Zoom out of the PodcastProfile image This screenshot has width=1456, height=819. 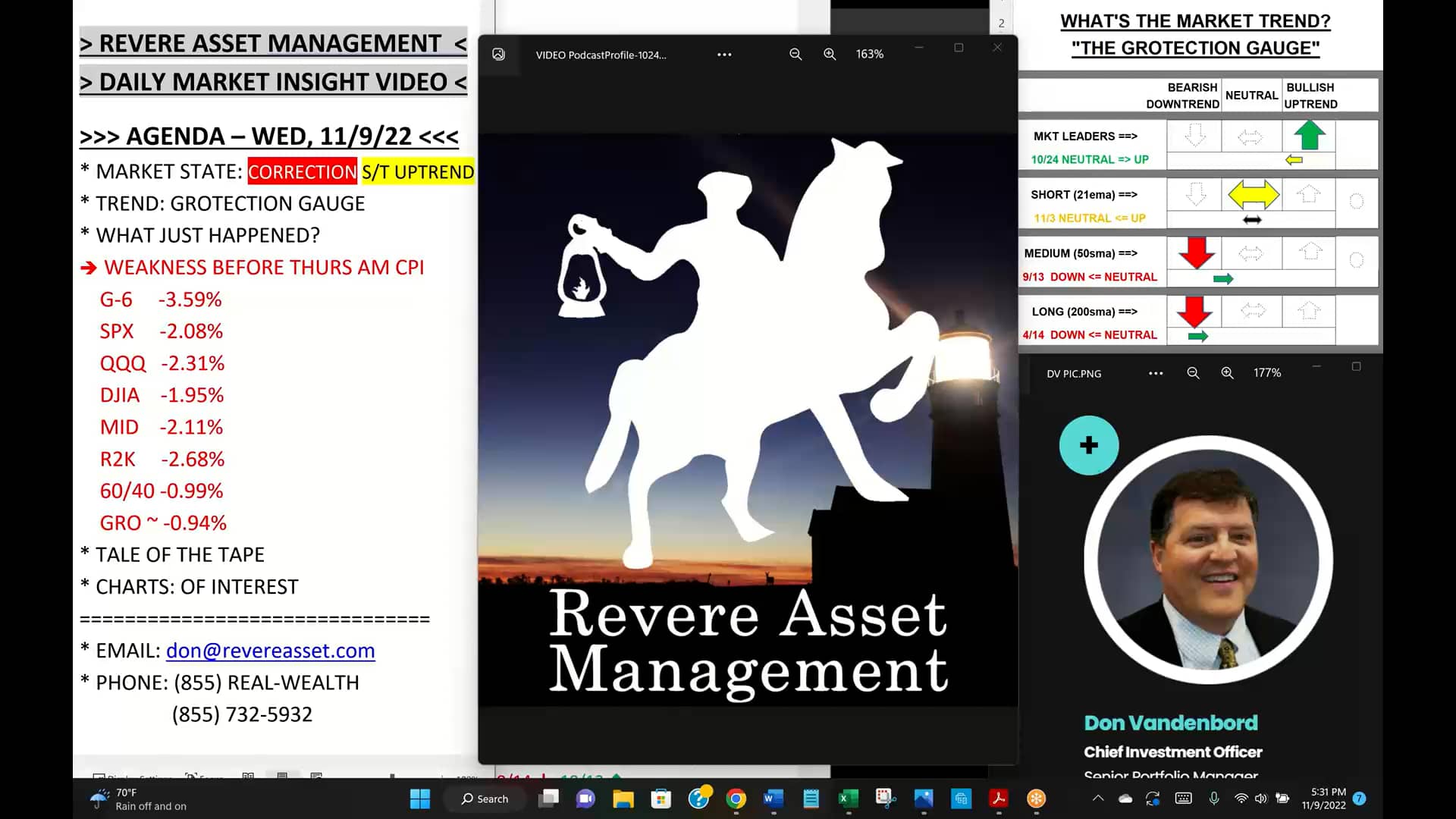pos(795,54)
